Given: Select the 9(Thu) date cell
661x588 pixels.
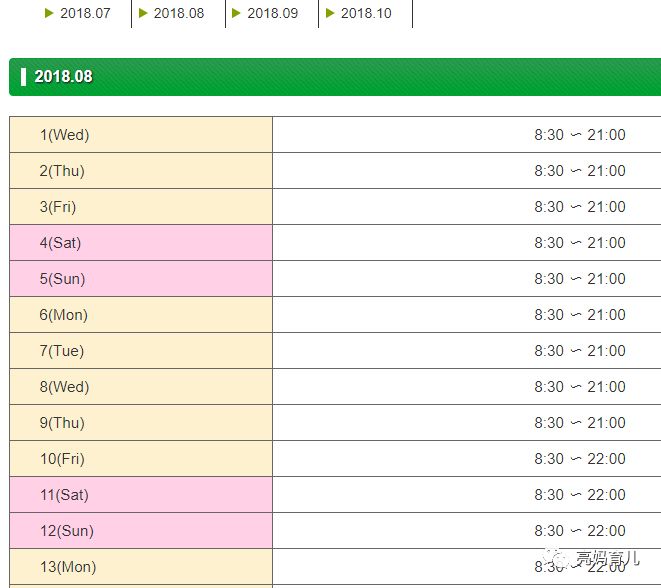Looking at the screenshot, I should [141, 423].
